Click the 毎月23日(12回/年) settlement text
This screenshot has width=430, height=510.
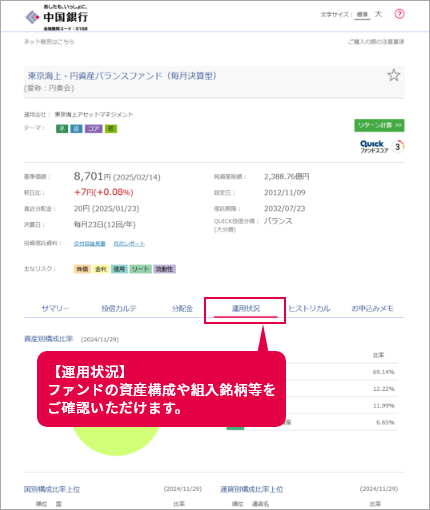(x=105, y=224)
